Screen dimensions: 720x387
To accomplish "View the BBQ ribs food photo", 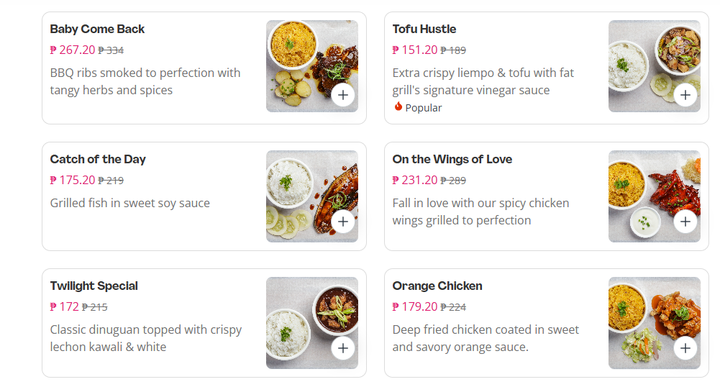I will pos(312,66).
